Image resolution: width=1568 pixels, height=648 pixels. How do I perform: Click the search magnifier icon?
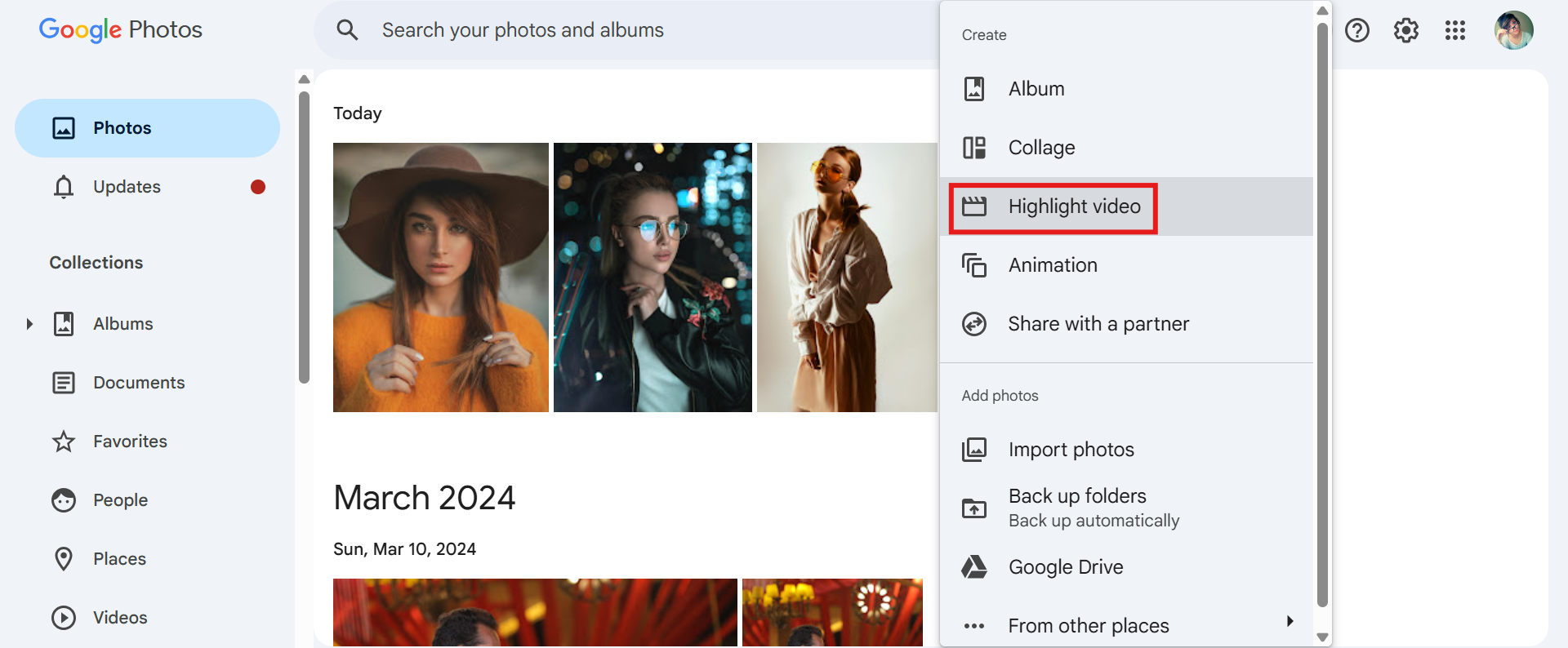[348, 31]
